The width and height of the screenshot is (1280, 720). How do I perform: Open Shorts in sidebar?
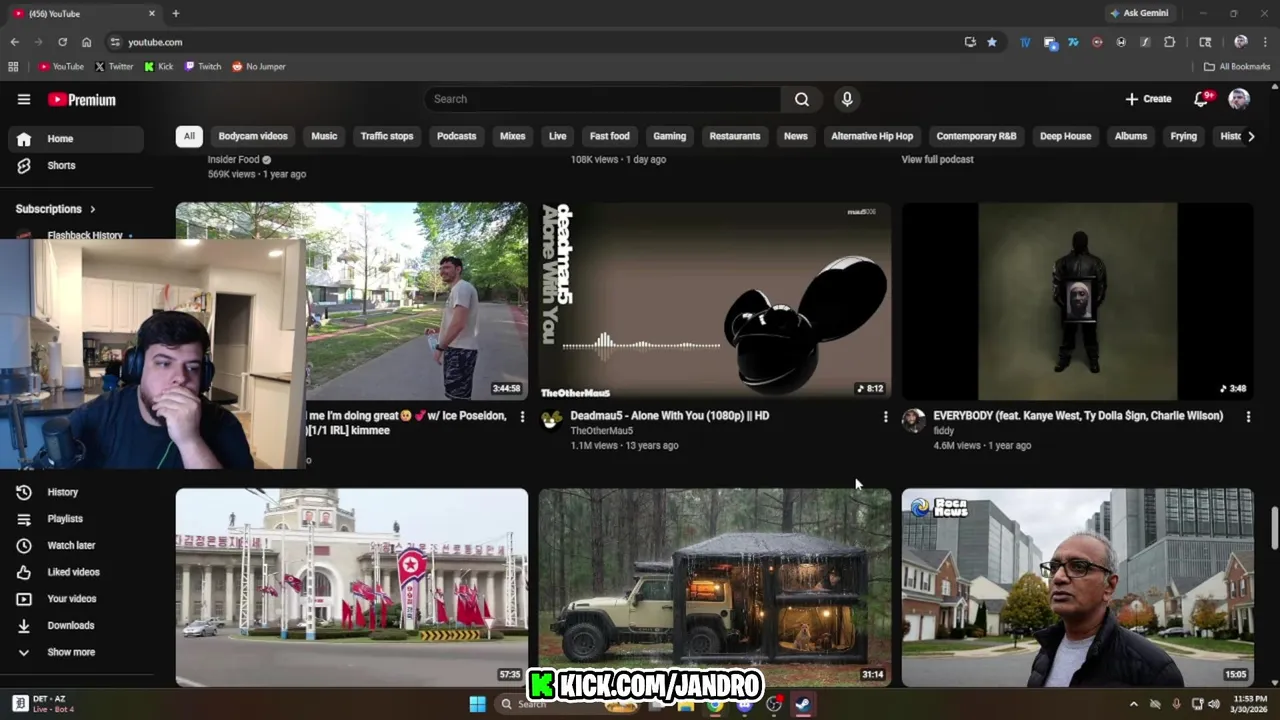[75, 165]
